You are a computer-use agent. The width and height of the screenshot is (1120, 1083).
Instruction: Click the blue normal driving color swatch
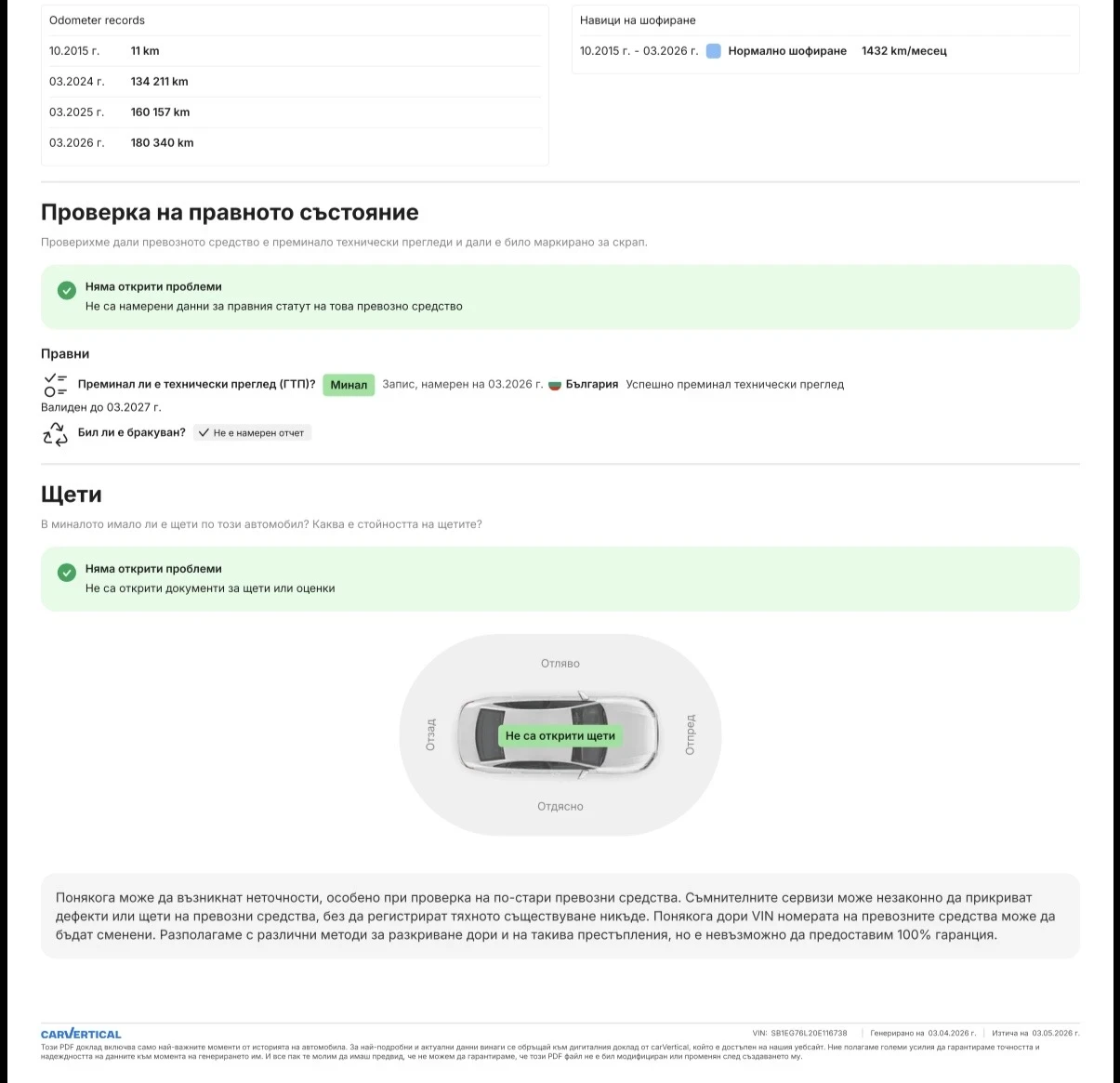713,51
